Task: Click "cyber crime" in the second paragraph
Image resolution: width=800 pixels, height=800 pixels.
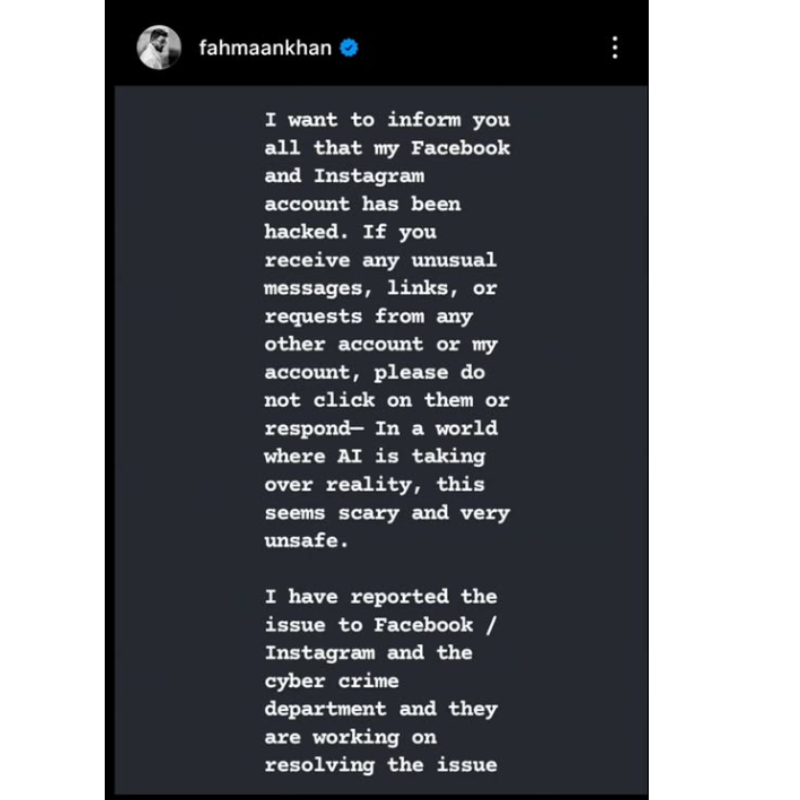Action: [x=331, y=681]
